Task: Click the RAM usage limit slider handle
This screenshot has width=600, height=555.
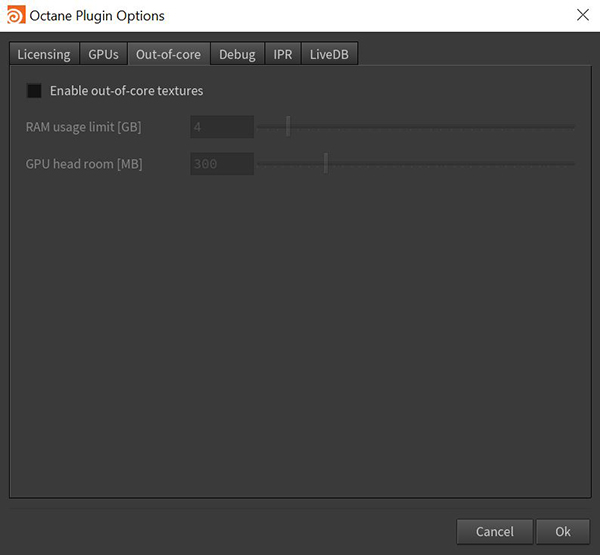Action: [288, 127]
